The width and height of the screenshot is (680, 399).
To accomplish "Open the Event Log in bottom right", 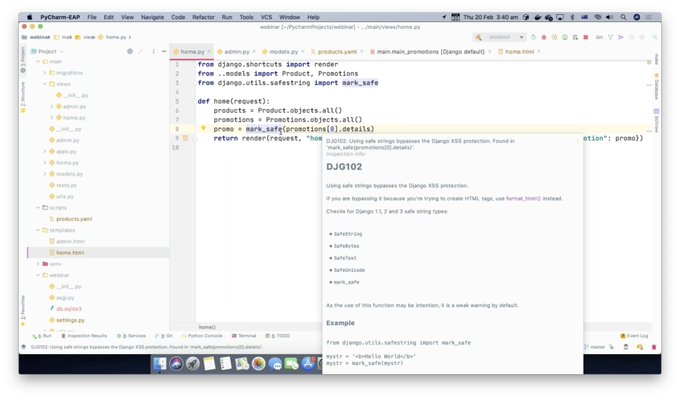I will click(634, 336).
